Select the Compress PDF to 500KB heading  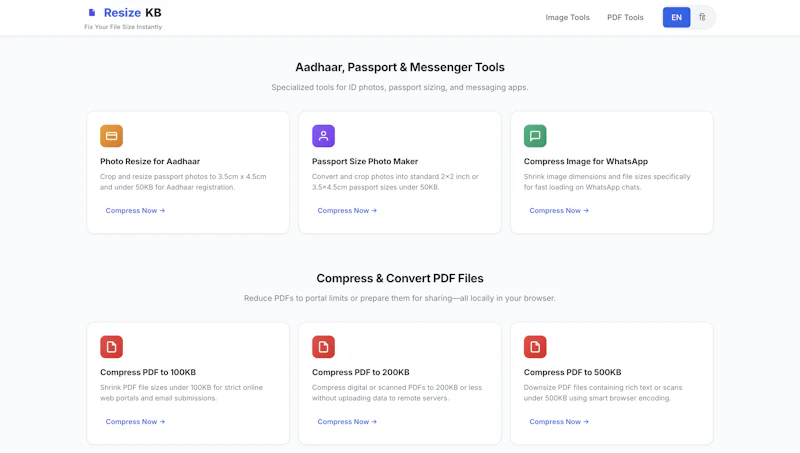pos(572,372)
